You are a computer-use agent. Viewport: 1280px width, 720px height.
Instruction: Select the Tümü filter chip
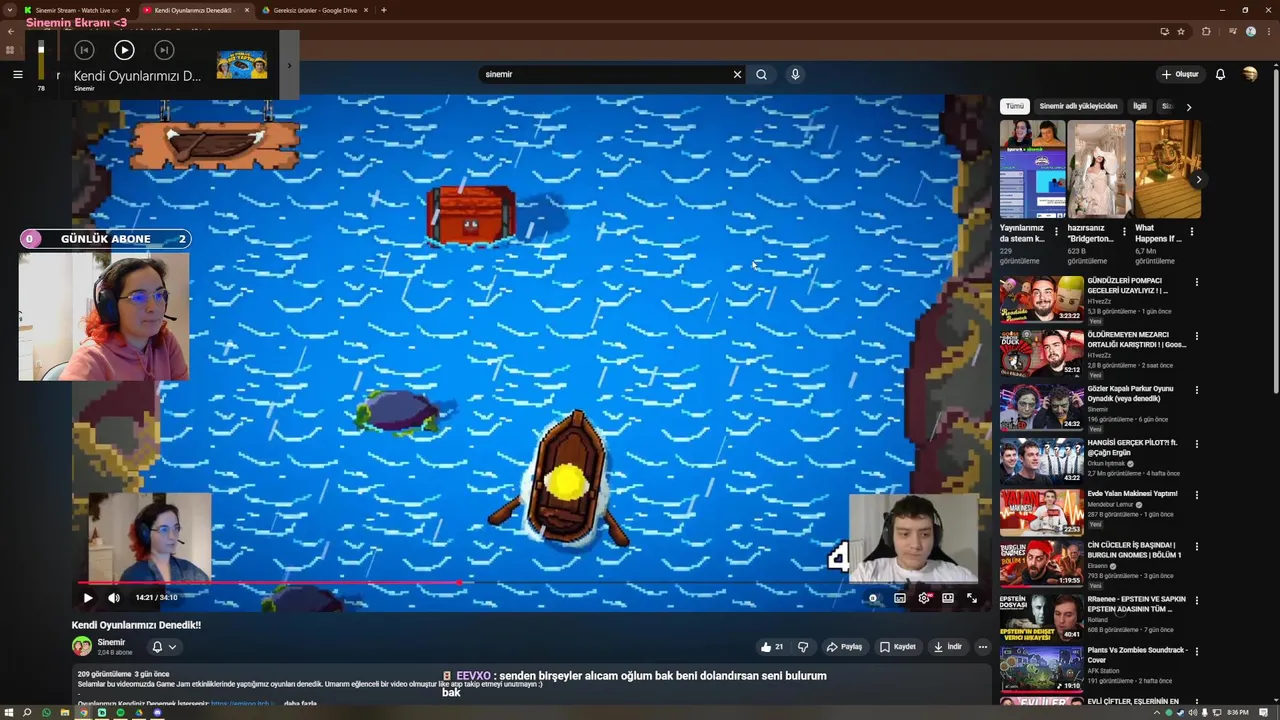(1015, 106)
